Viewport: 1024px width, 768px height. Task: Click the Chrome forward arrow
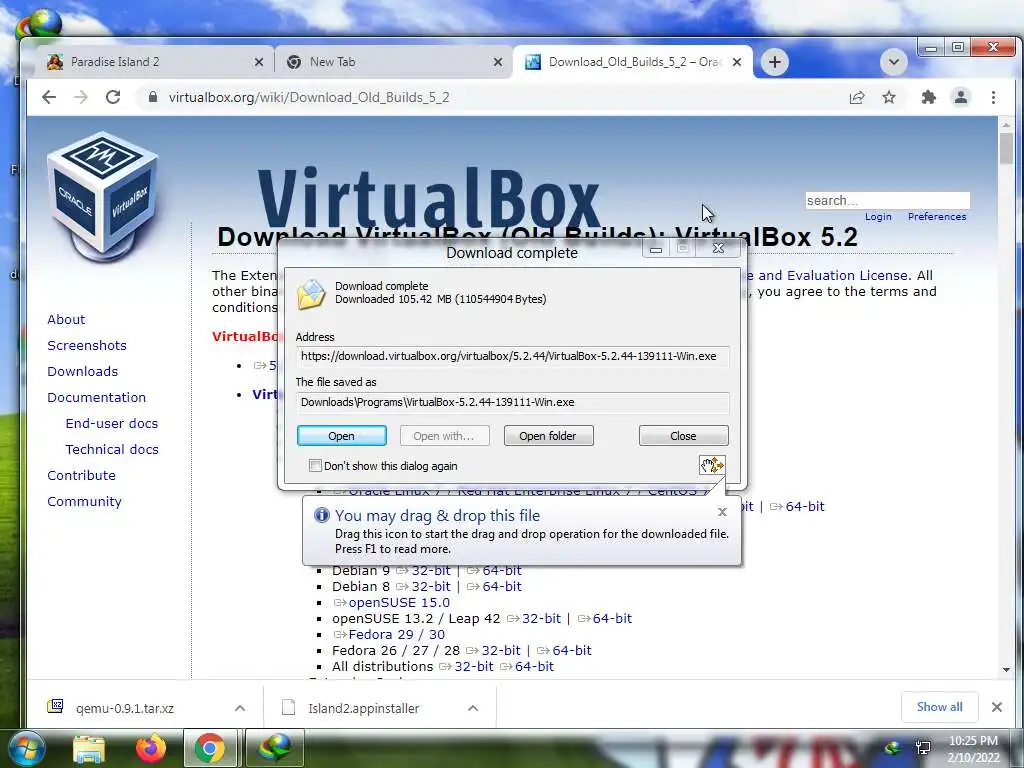[80, 97]
